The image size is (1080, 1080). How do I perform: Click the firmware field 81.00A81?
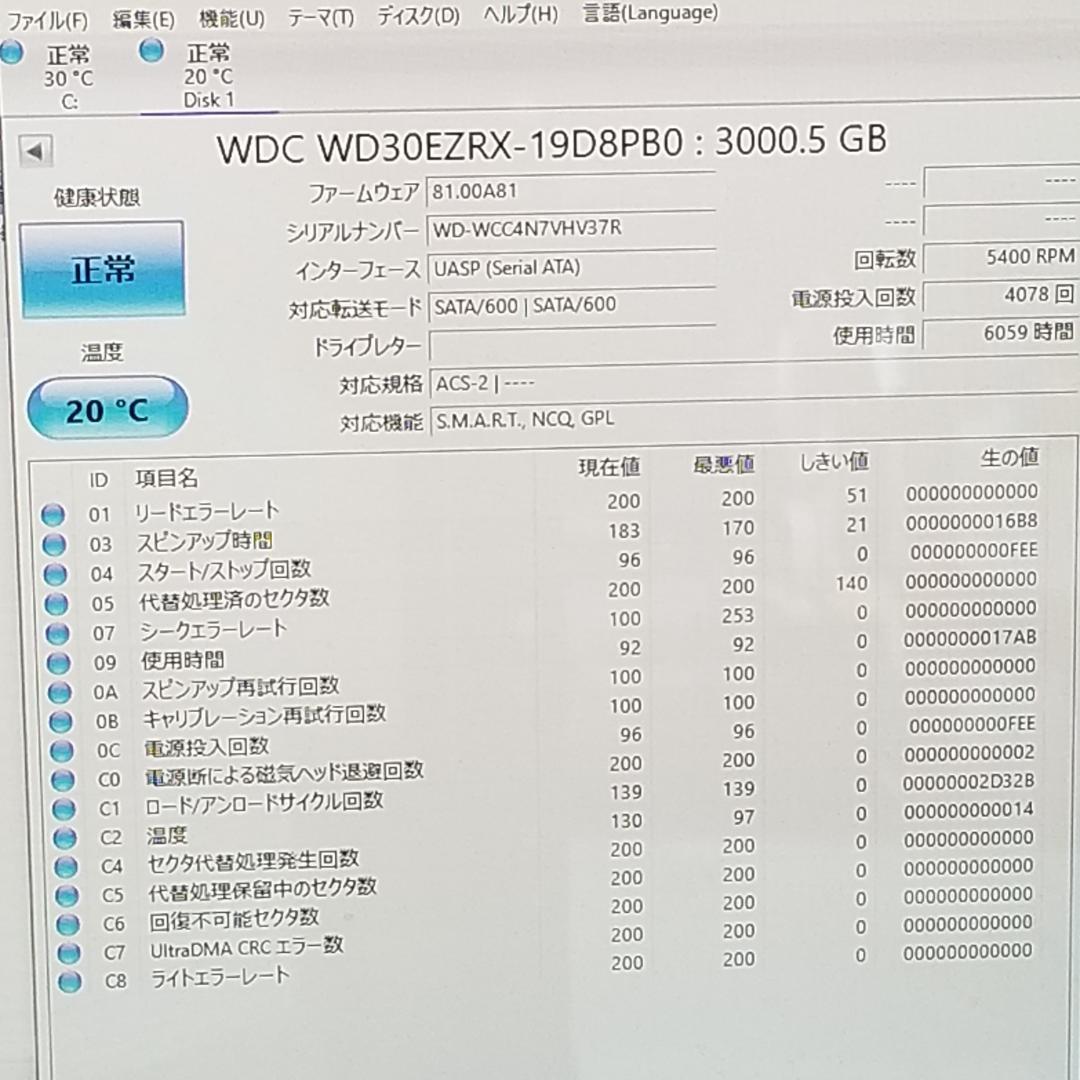click(x=571, y=191)
